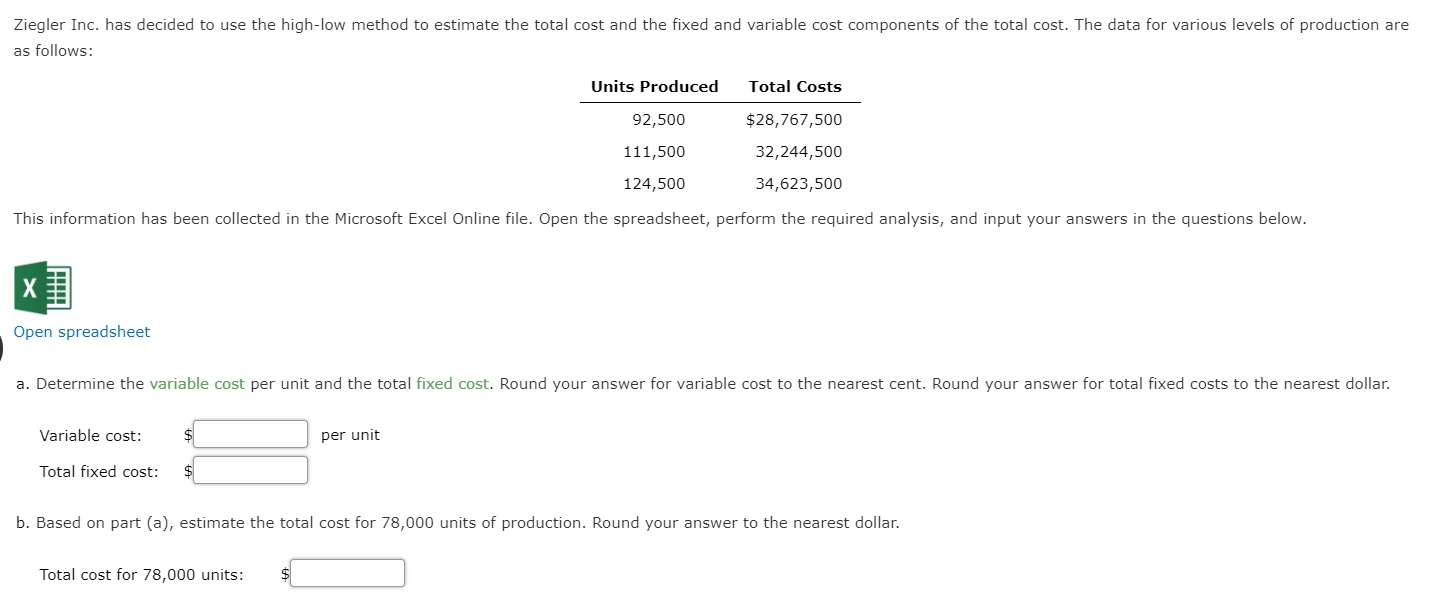The image size is (1432, 603).
Task: Click the total cost for 78,000 units field
Action: click(x=347, y=572)
